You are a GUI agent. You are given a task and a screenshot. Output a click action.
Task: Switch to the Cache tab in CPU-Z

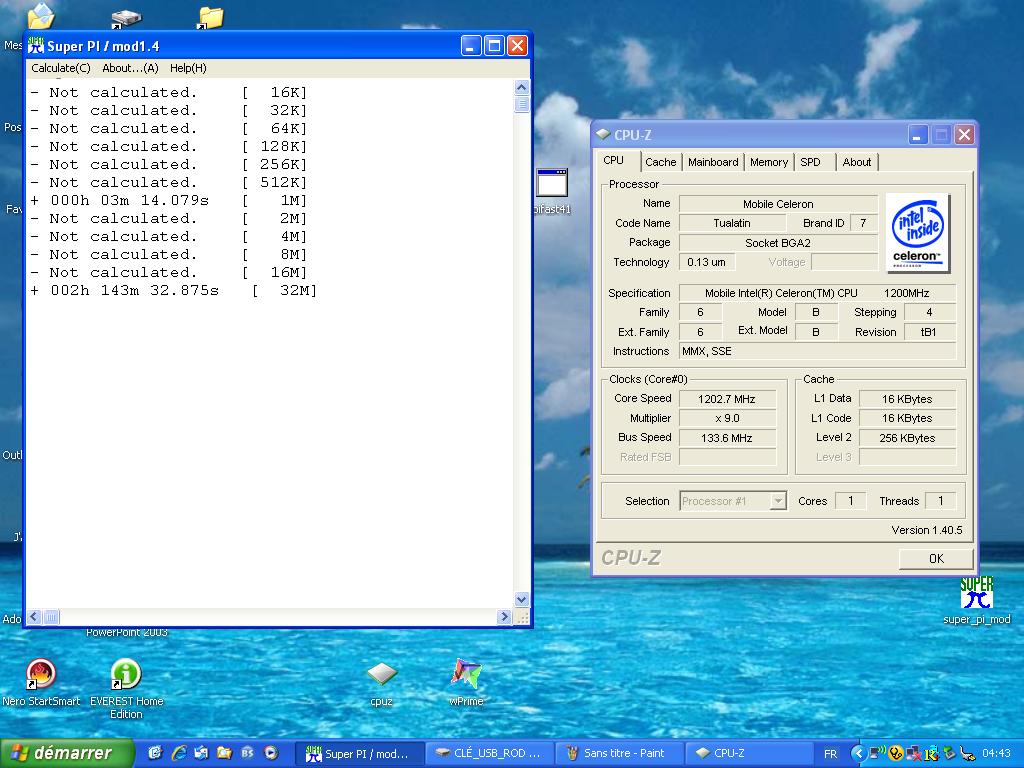[660, 162]
